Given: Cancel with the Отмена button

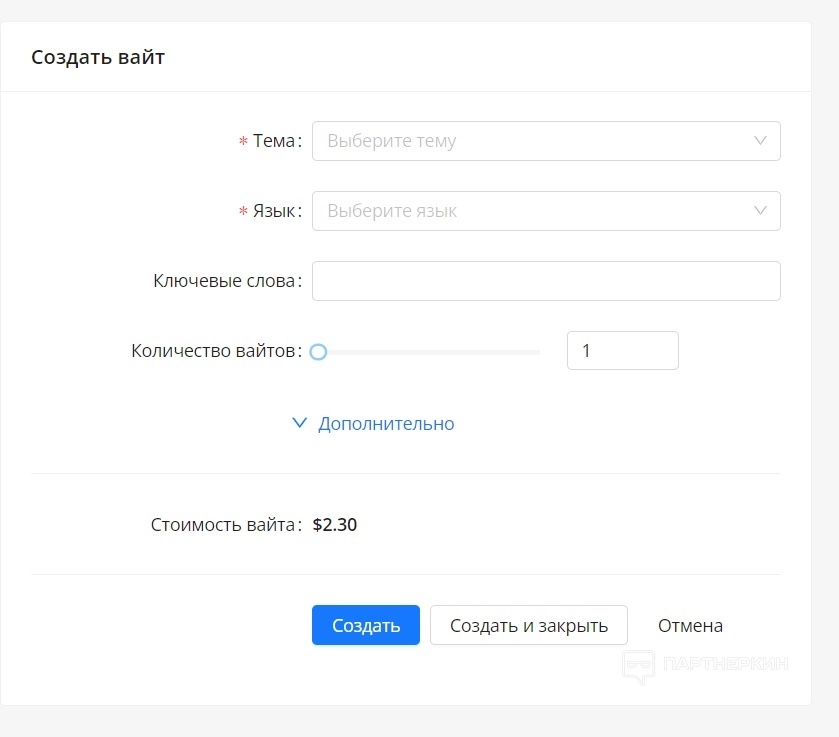Looking at the screenshot, I should 690,626.
